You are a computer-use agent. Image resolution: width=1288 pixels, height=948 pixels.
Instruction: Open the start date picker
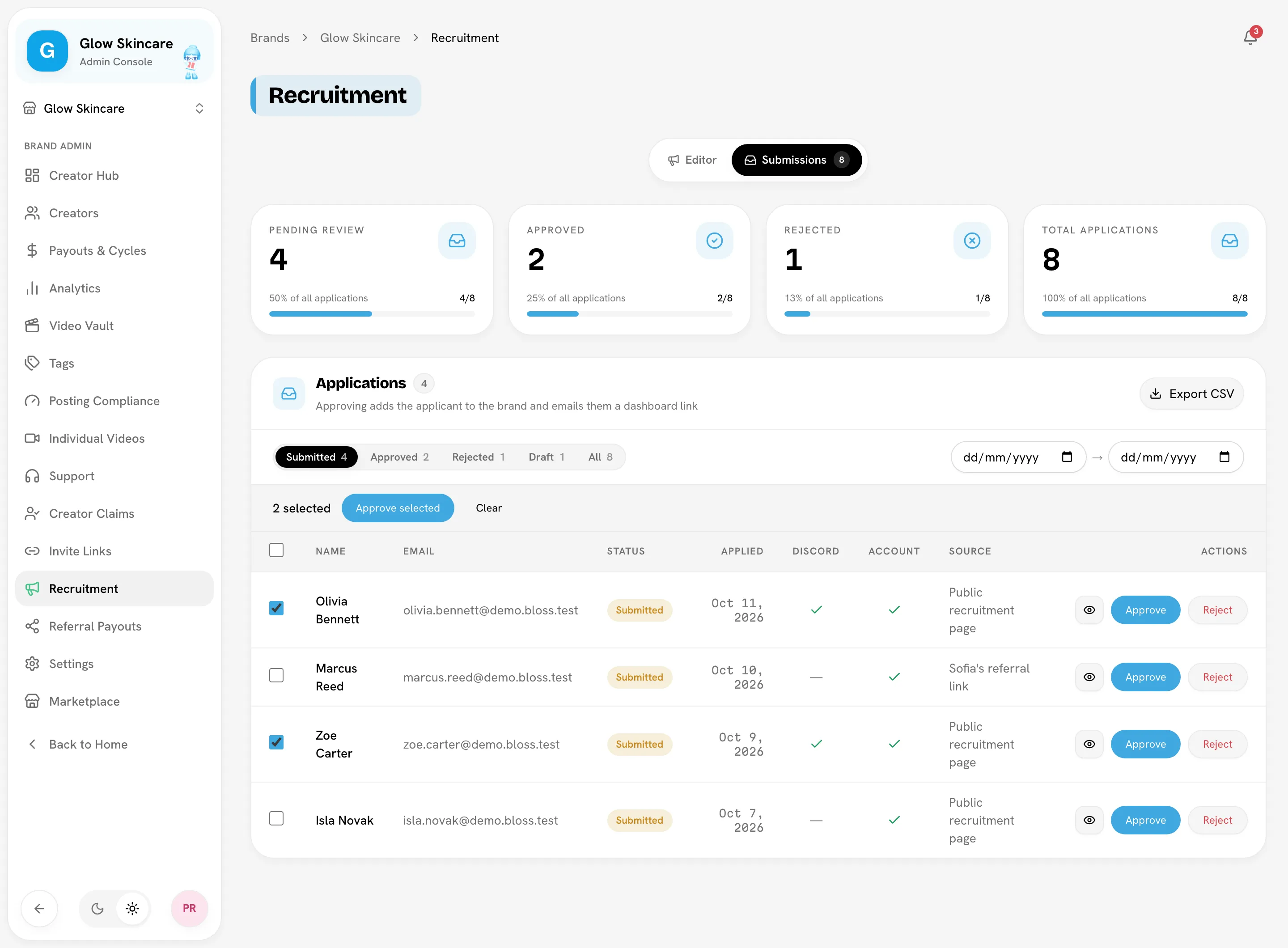(1067, 457)
